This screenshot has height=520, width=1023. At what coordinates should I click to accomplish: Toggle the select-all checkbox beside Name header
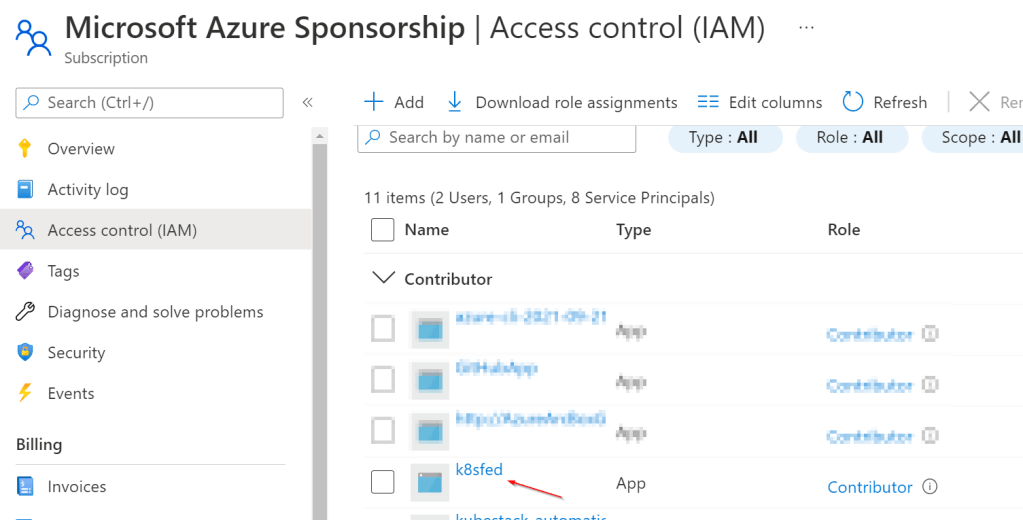pos(383,230)
